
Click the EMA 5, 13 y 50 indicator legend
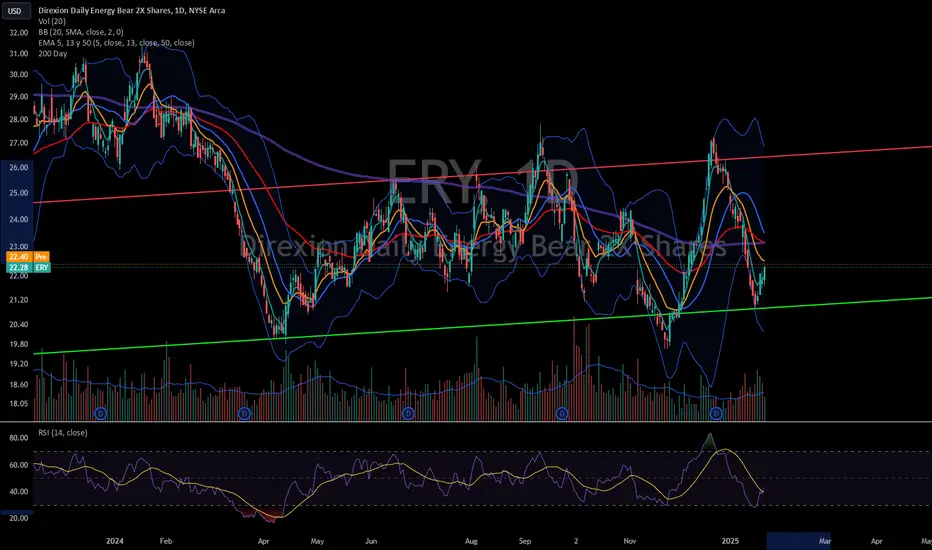pyautogui.click(x=116, y=43)
